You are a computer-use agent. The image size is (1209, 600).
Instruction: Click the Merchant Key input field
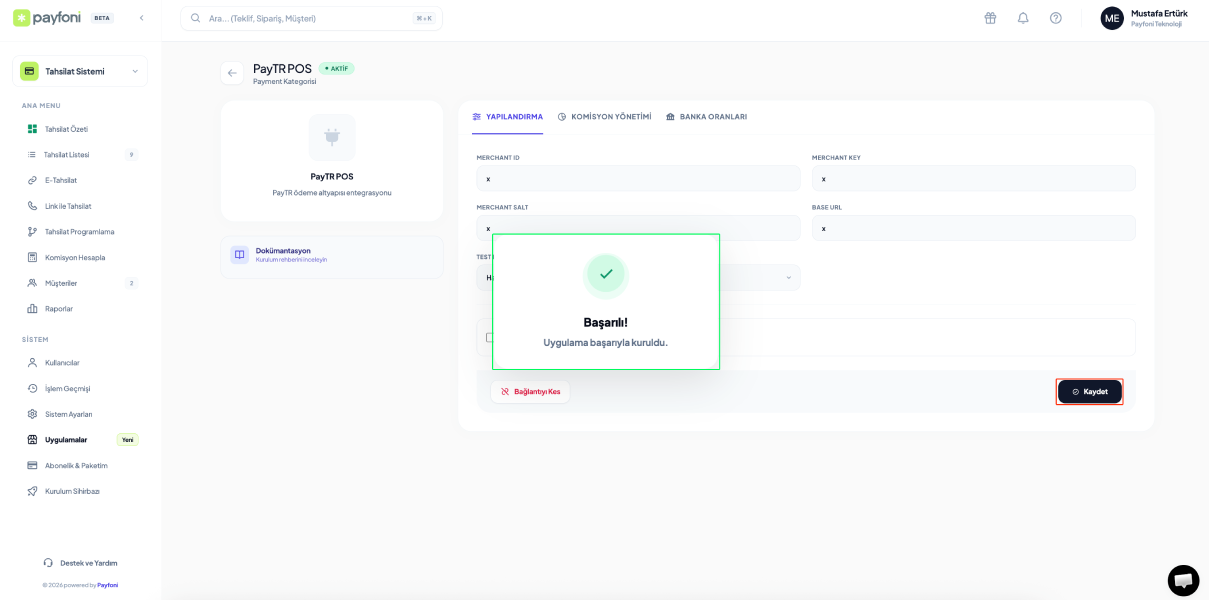point(973,179)
